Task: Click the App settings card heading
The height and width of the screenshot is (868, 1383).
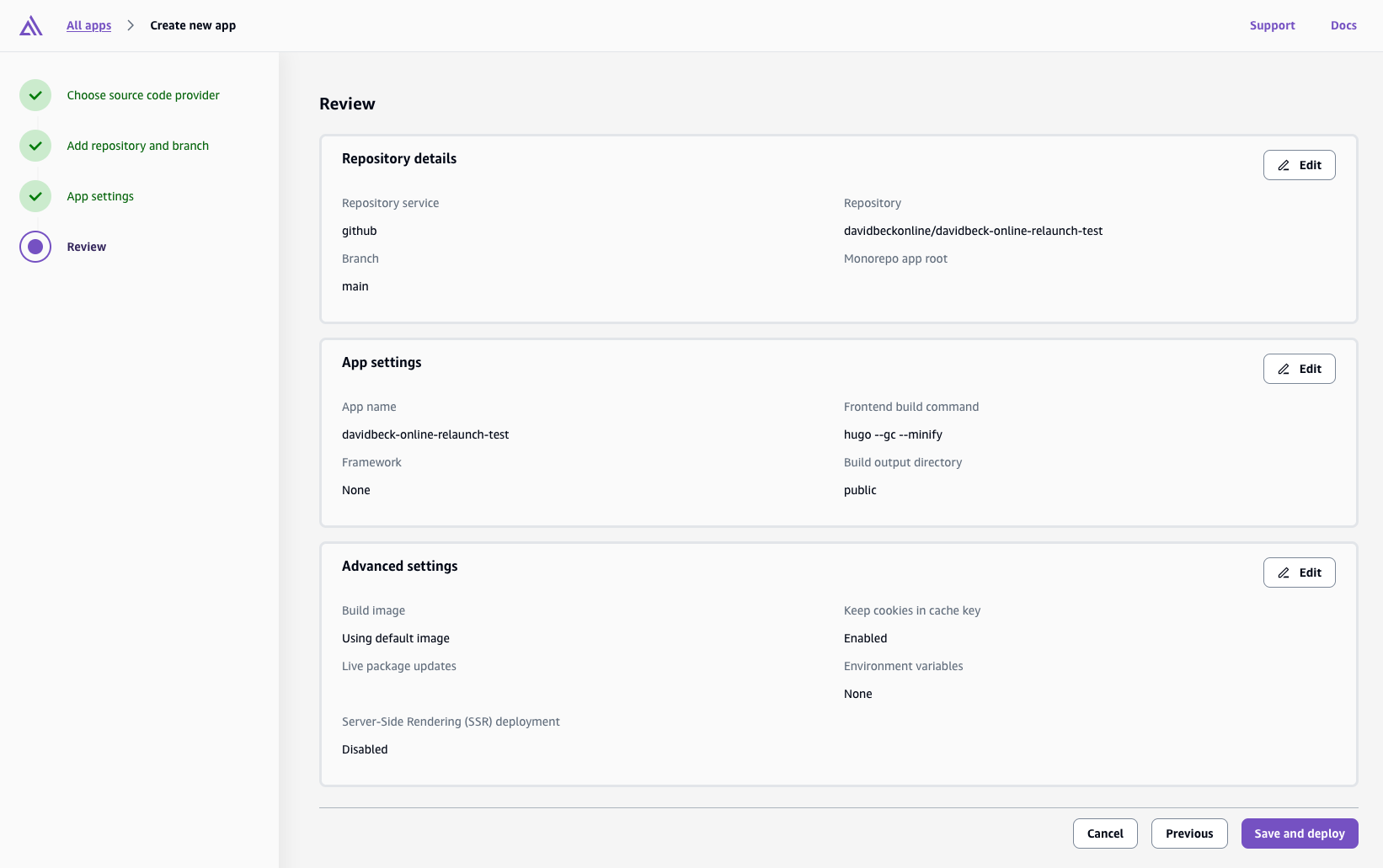Action: tap(382, 362)
